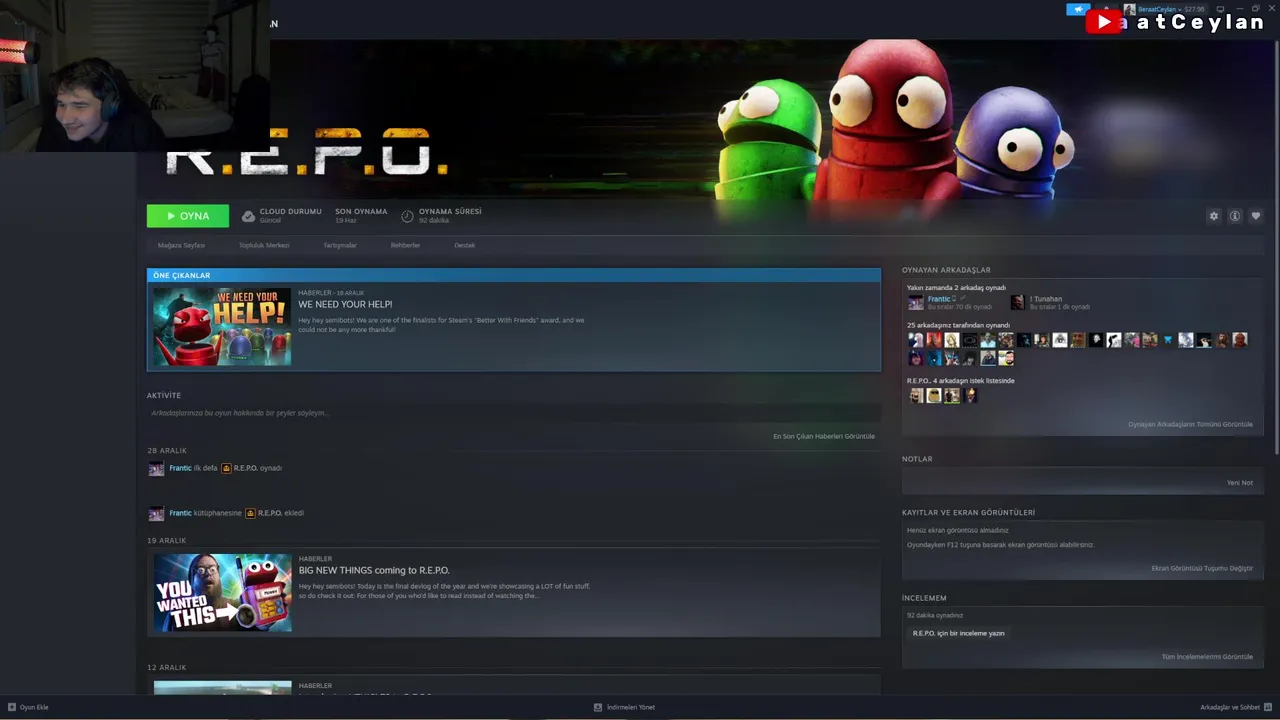This screenshot has width=1280, height=720.
Task: Open Big Picture mode monitor icon
Action: tap(1220, 9)
